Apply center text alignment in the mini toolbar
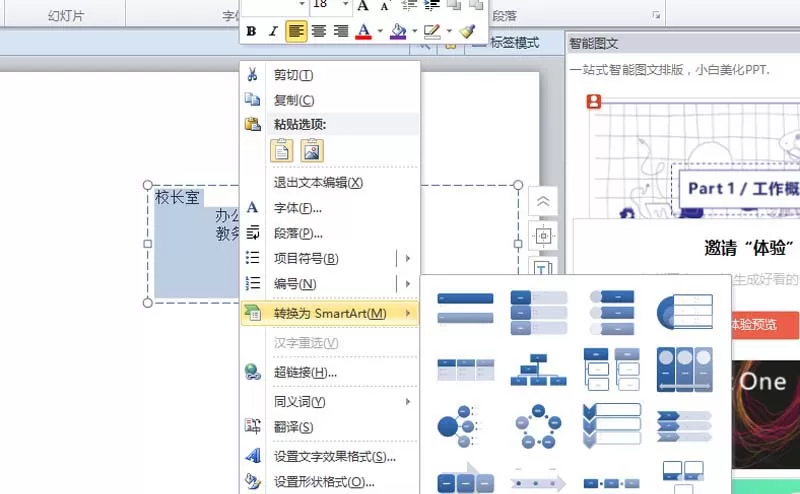 [x=319, y=31]
